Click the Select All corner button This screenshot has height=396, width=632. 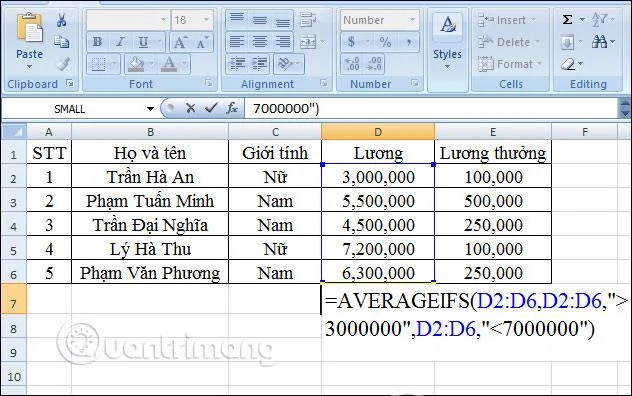tap(14, 132)
